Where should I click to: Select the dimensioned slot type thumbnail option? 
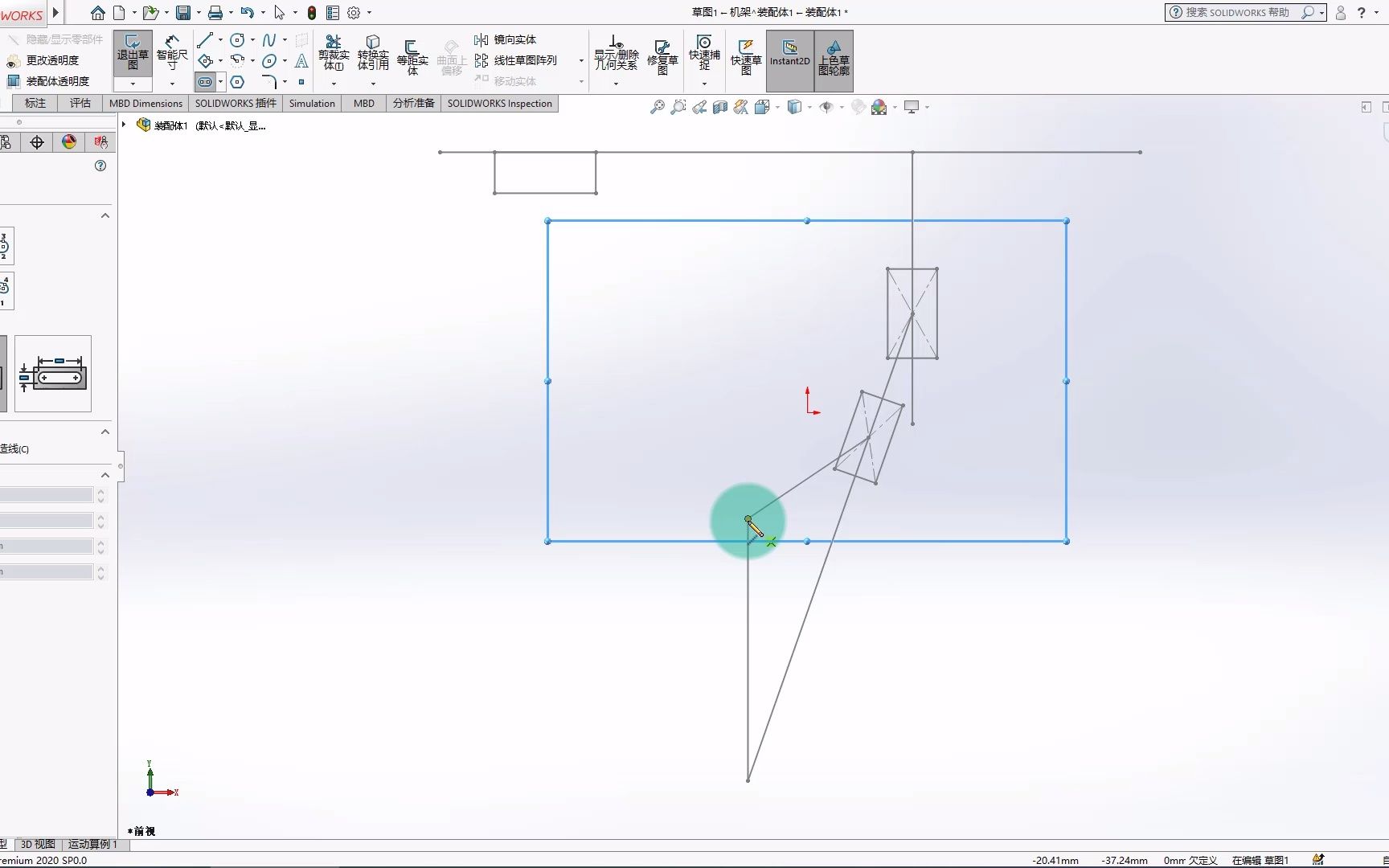point(53,374)
